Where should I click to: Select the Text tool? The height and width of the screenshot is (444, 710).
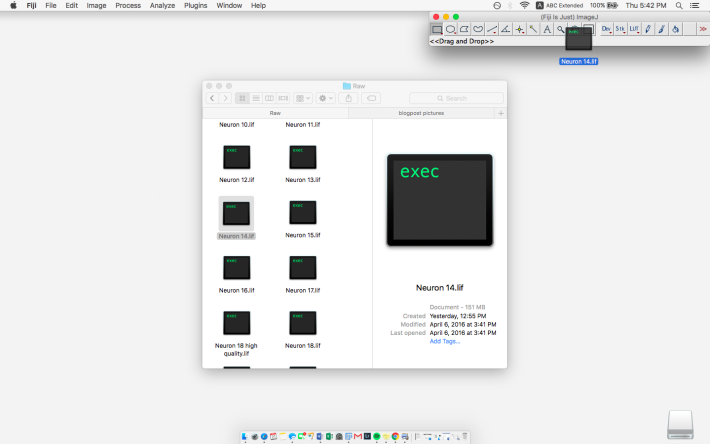pos(547,29)
